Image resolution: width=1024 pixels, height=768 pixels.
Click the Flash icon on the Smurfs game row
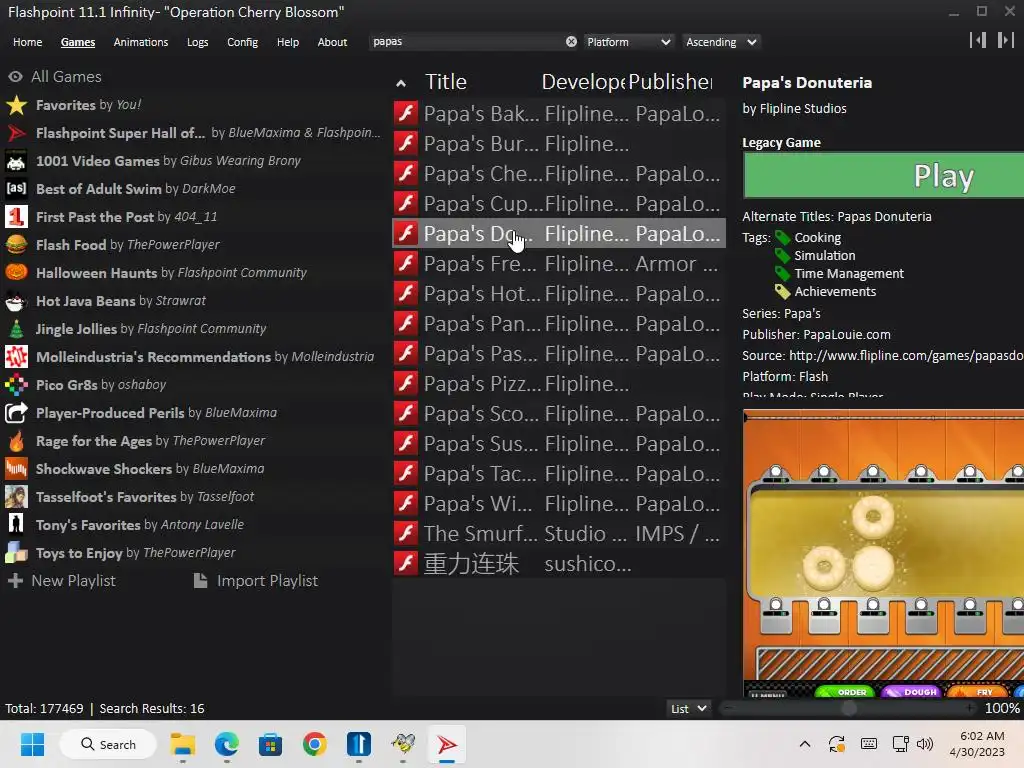406,534
